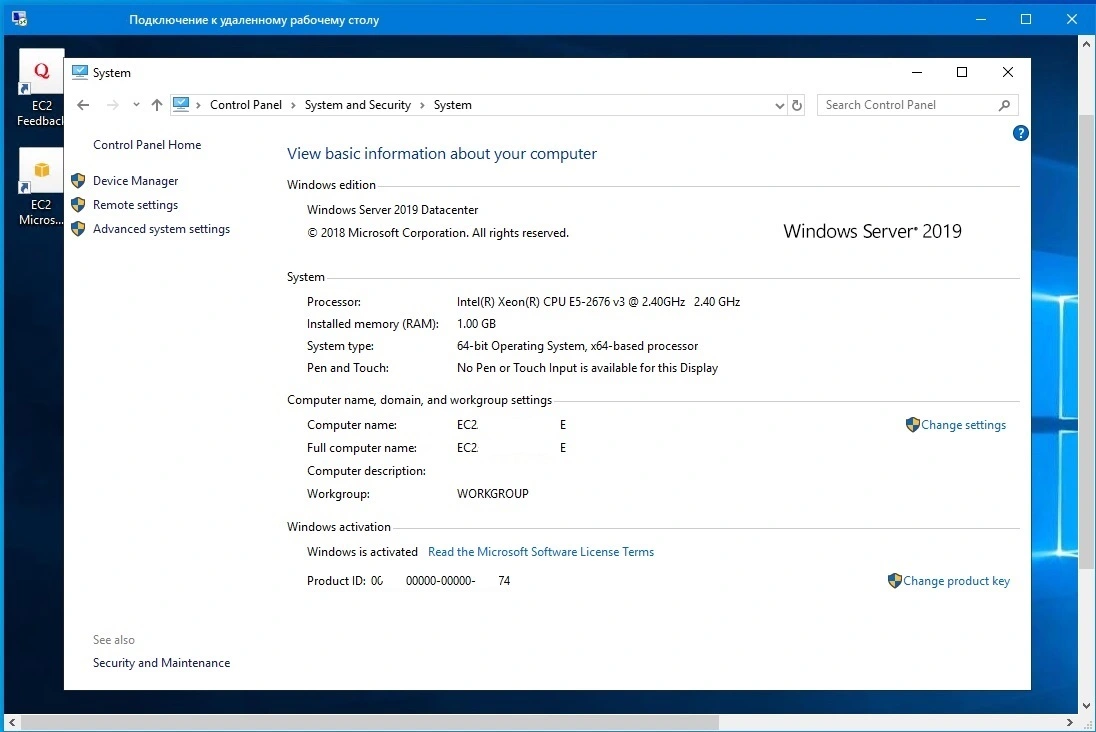Open the EC2 Microsoft desktop shortcut
This screenshot has height=732, width=1096.
pos(41,187)
